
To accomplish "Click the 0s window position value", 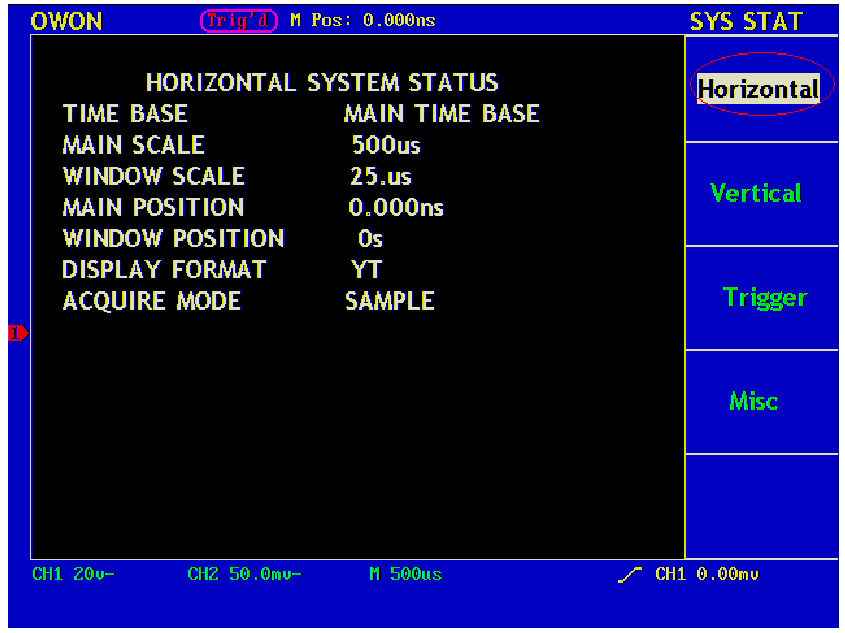I will click(x=370, y=239).
